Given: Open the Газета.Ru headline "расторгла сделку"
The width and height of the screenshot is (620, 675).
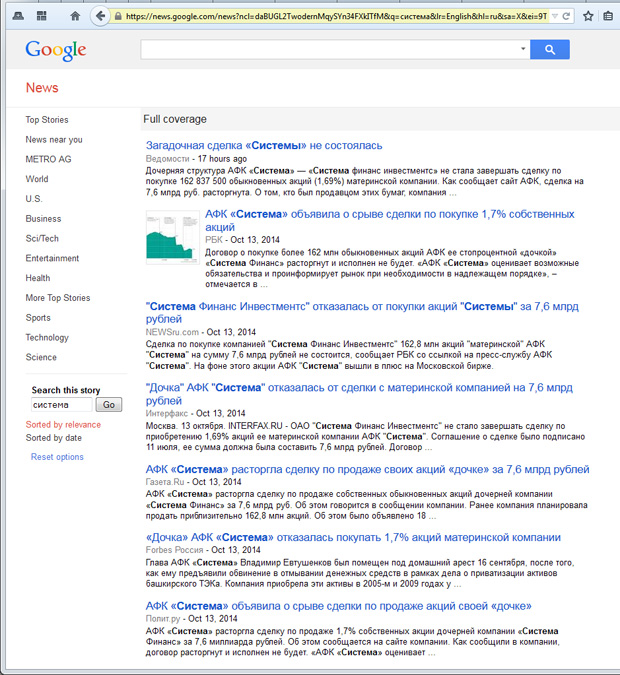Looking at the screenshot, I should point(367,469).
